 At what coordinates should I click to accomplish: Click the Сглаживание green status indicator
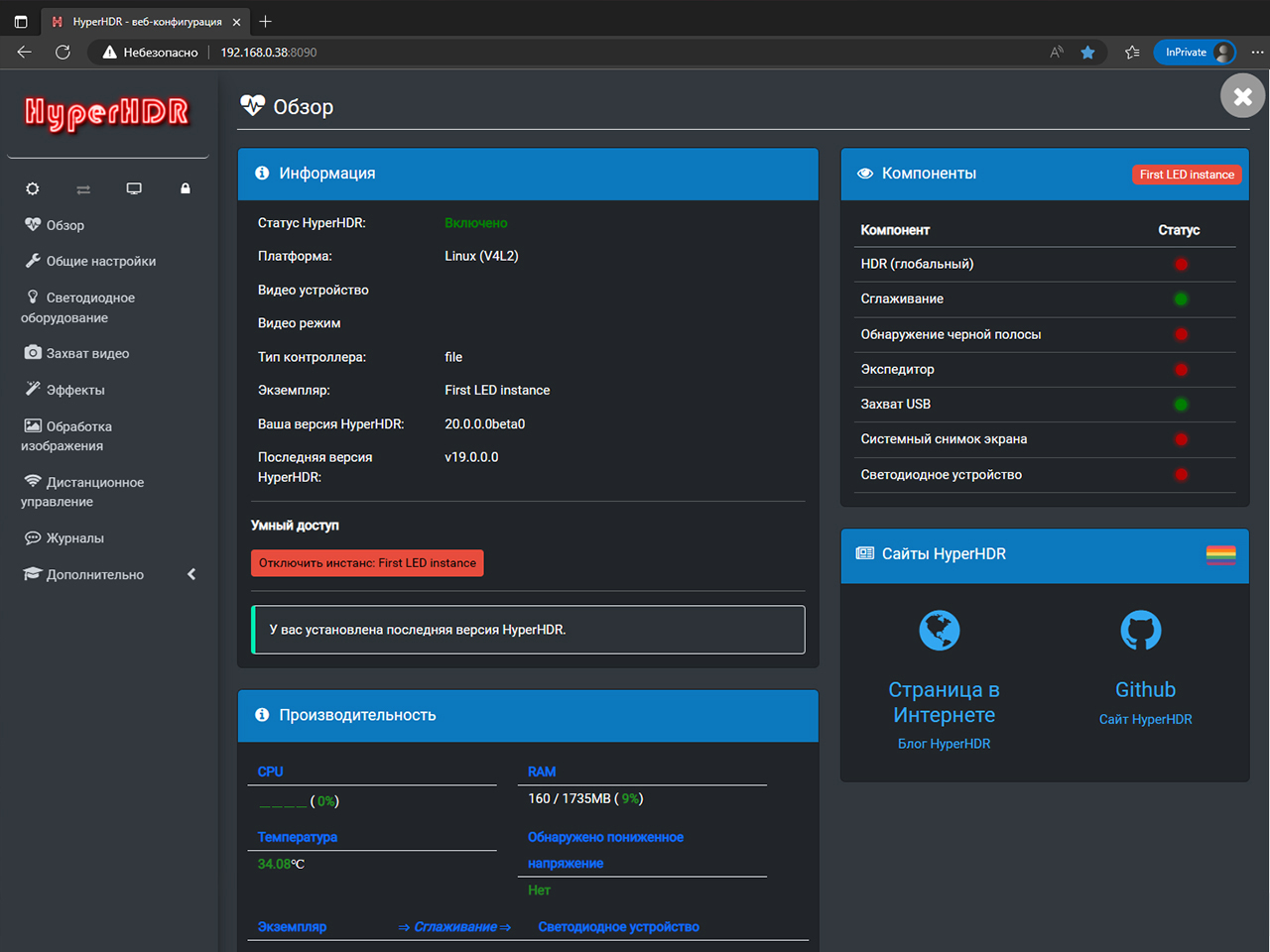pos(1181,298)
